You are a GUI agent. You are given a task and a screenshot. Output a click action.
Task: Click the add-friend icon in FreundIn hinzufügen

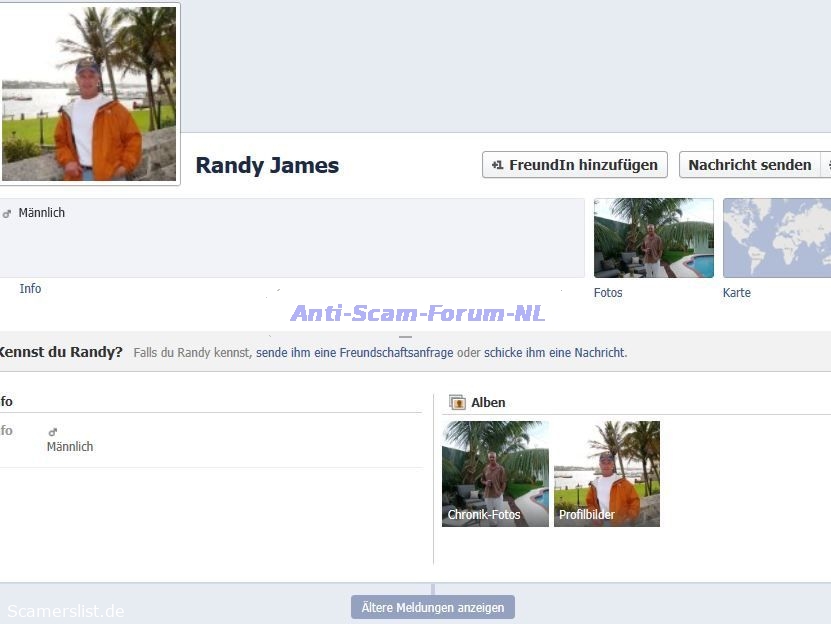(x=497, y=165)
